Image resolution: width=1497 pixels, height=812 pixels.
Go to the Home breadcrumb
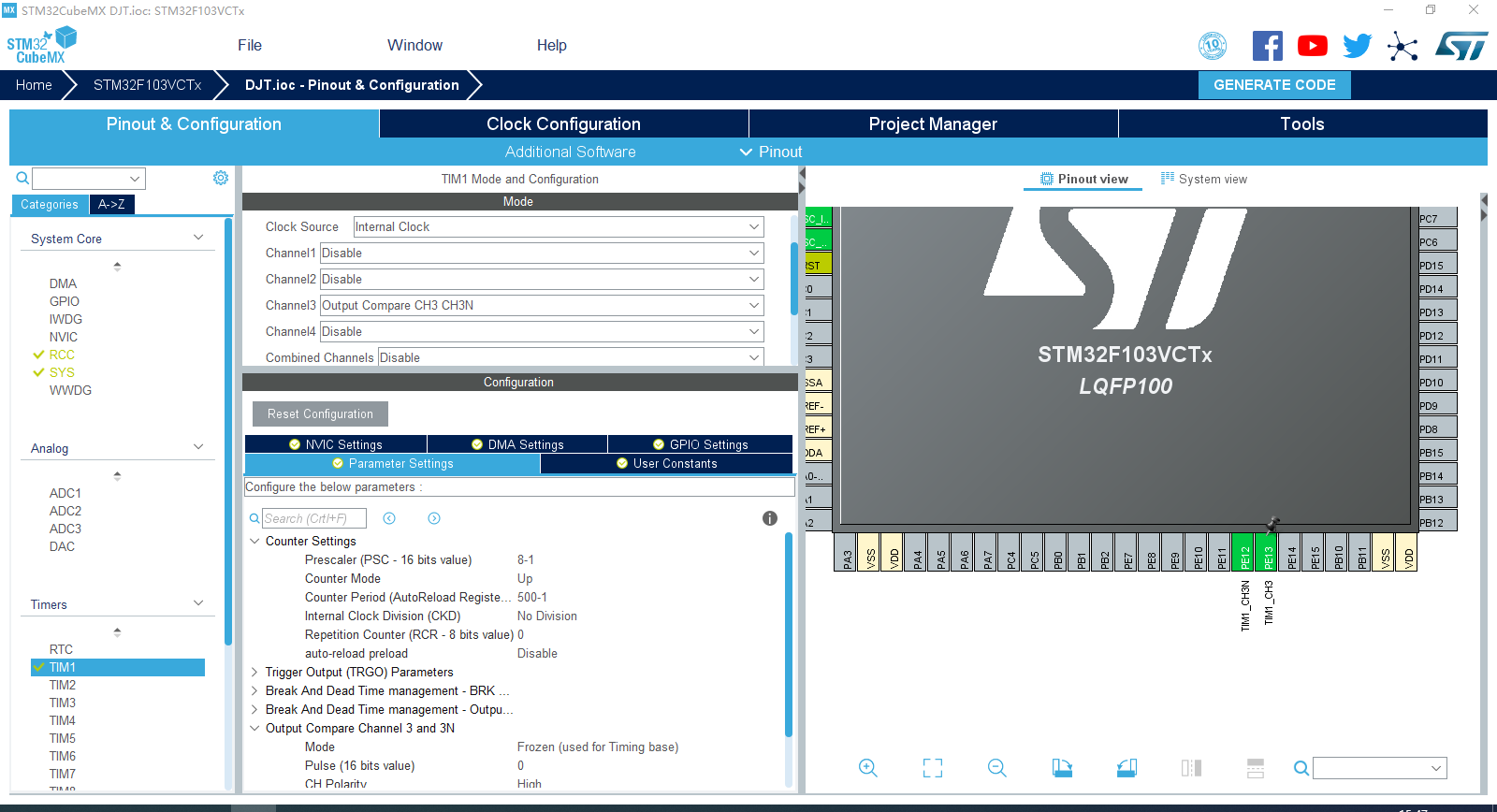34,84
